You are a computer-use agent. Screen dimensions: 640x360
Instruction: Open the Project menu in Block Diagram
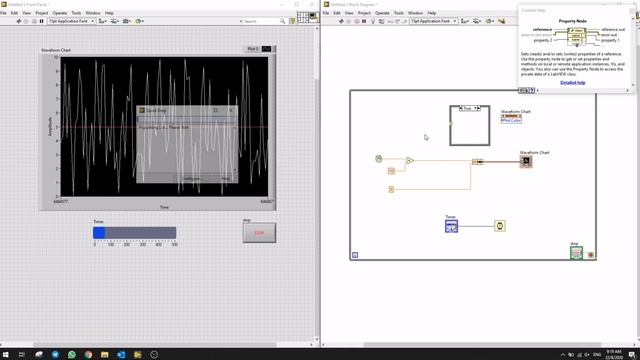[x=364, y=13]
